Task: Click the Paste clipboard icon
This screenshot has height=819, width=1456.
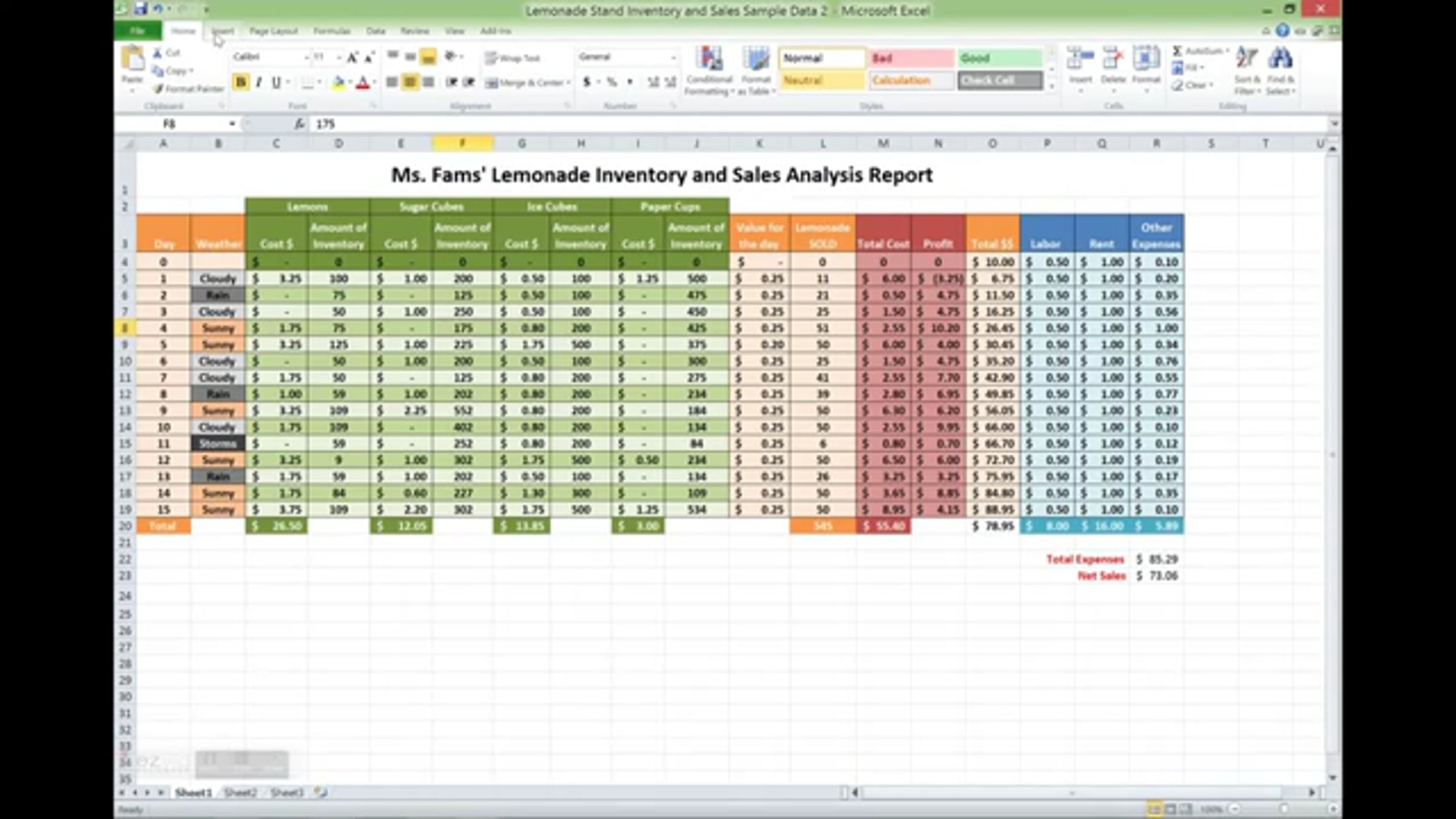Action: [132, 59]
